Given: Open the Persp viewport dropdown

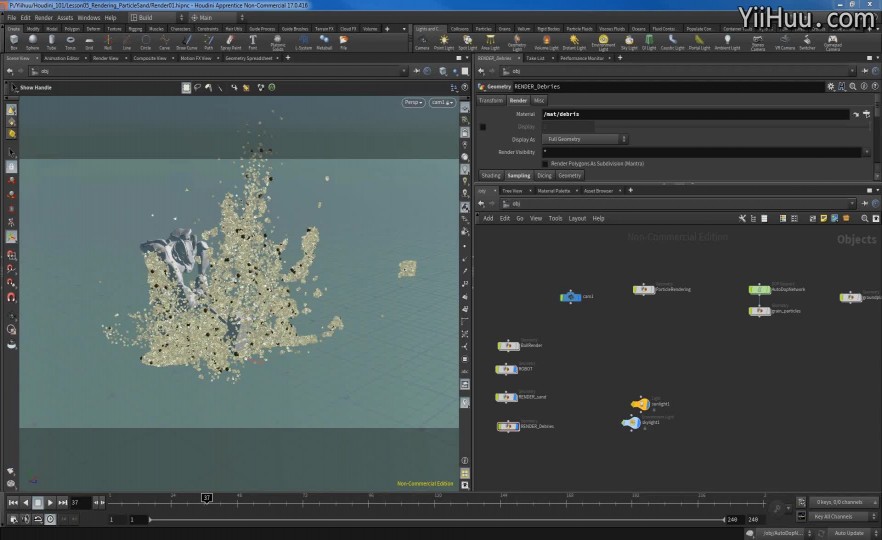Looking at the screenshot, I should coord(413,102).
